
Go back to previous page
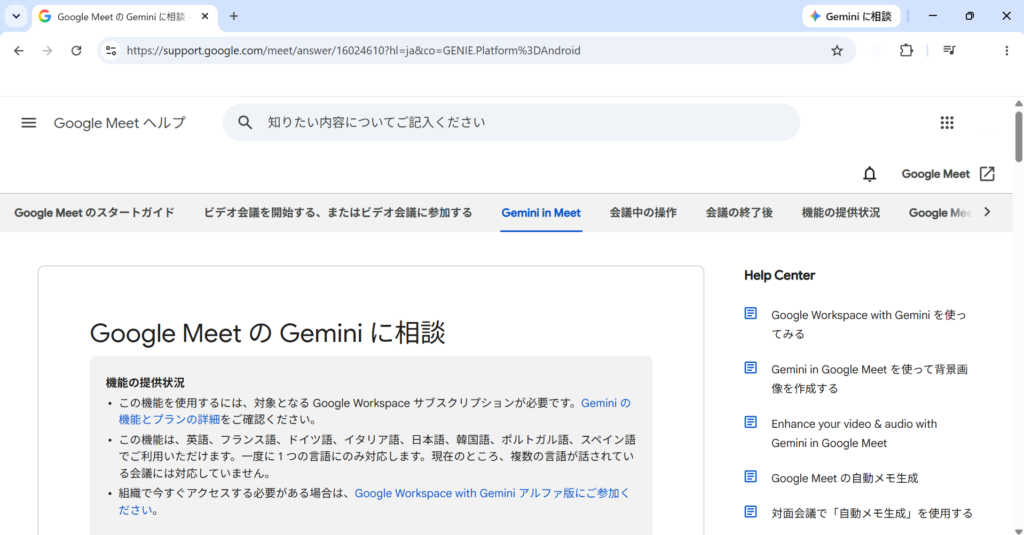coord(19,50)
